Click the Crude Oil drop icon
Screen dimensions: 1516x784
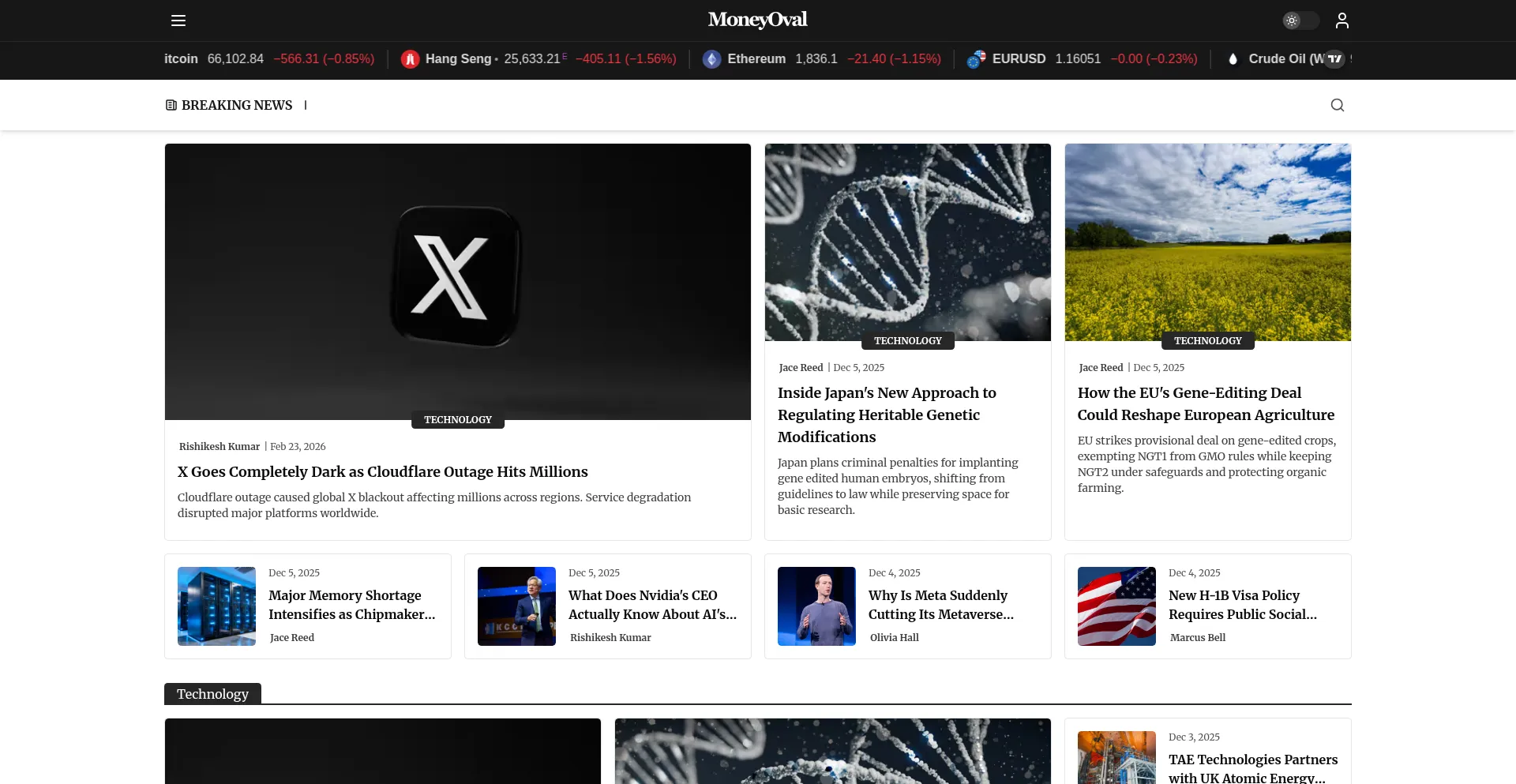[1233, 59]
